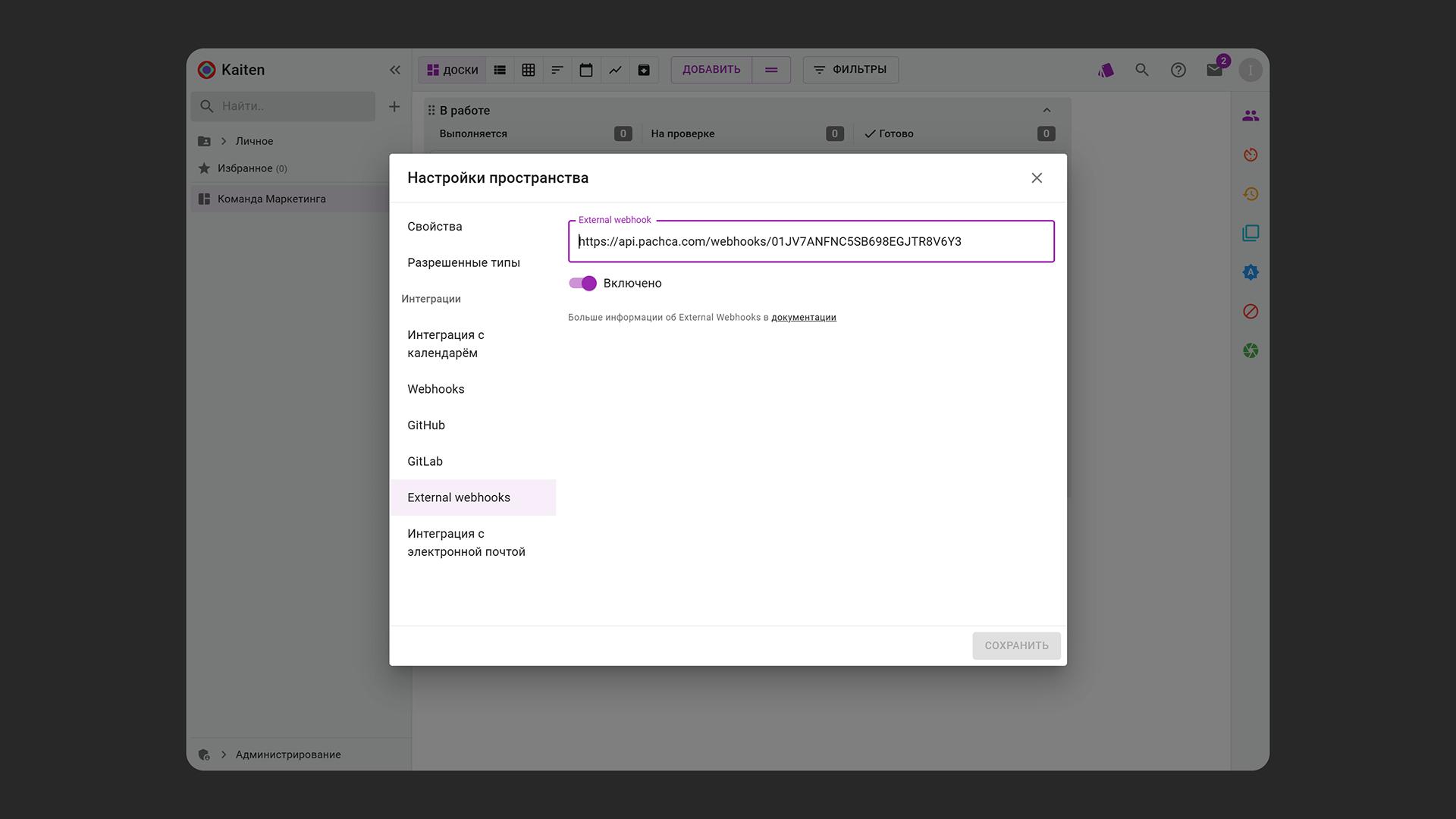The image size is (1456, 819).
Task: Click the search magnifier in top bar
Action: click(1141, 70)
